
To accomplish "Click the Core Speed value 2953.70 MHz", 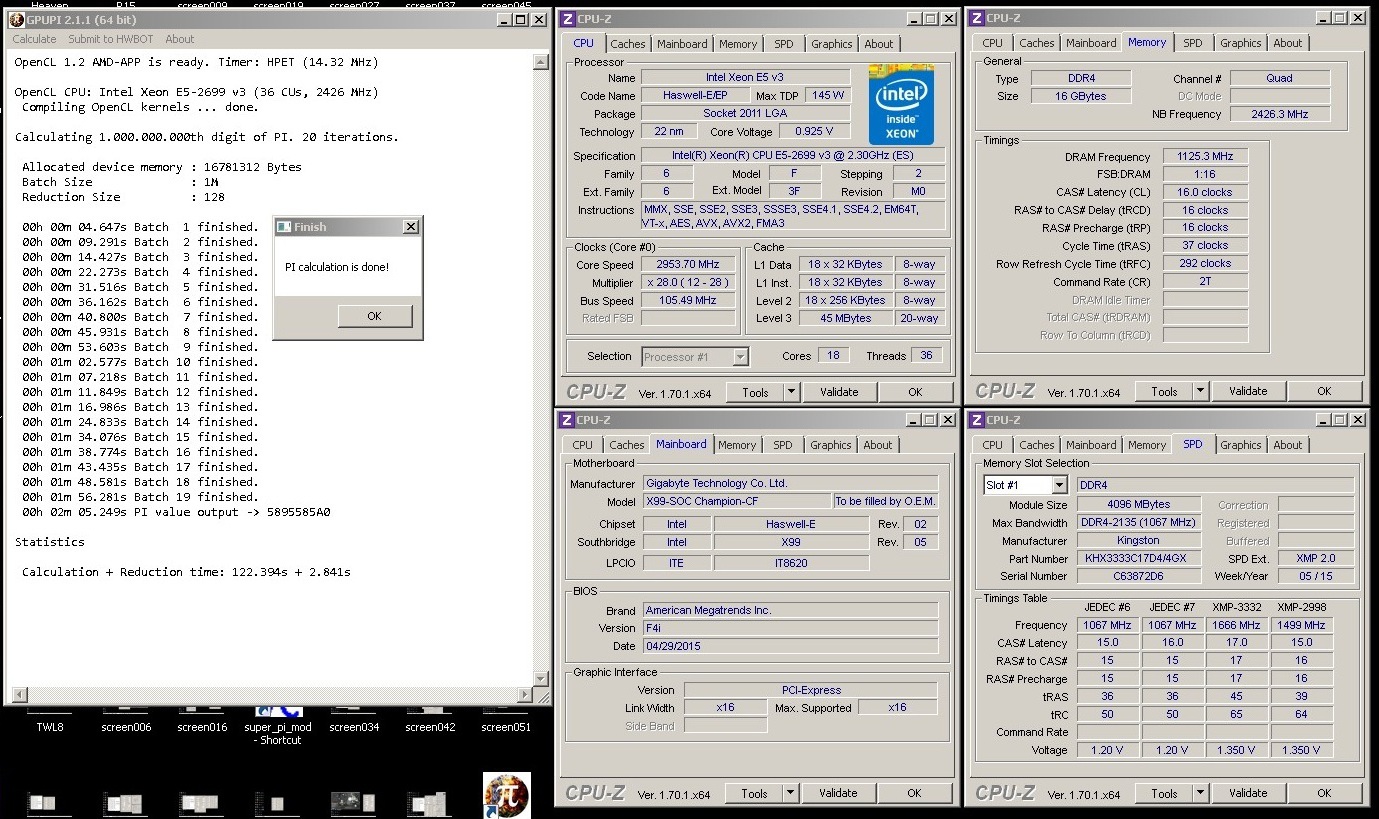I will (x=687, y=265).
